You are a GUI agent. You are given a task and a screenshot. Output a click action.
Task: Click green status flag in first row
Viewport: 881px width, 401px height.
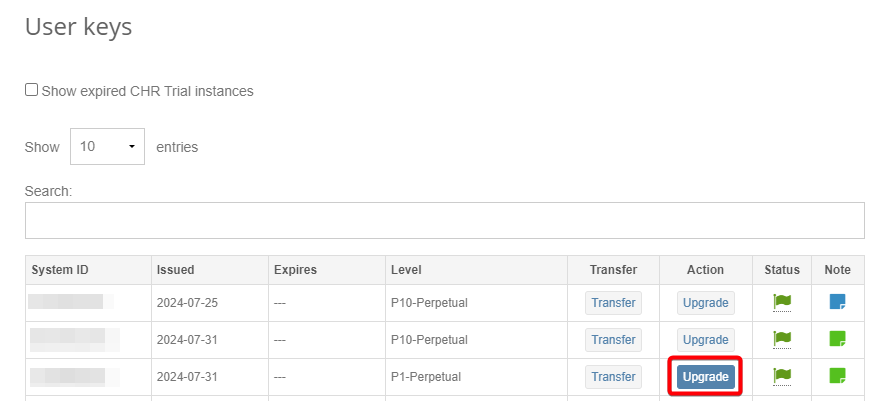coord(782,302)
